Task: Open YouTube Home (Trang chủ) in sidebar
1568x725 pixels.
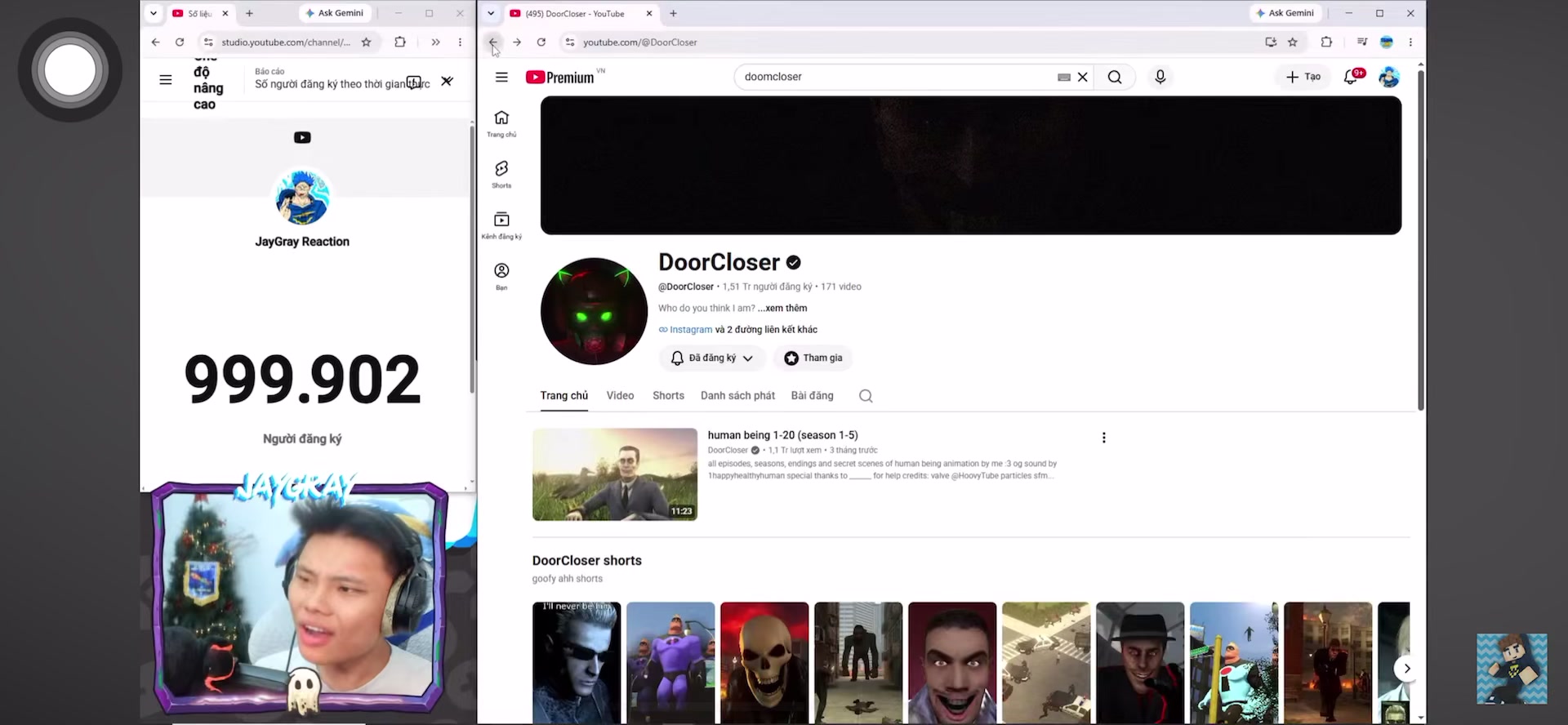Action: pos(501,123)
